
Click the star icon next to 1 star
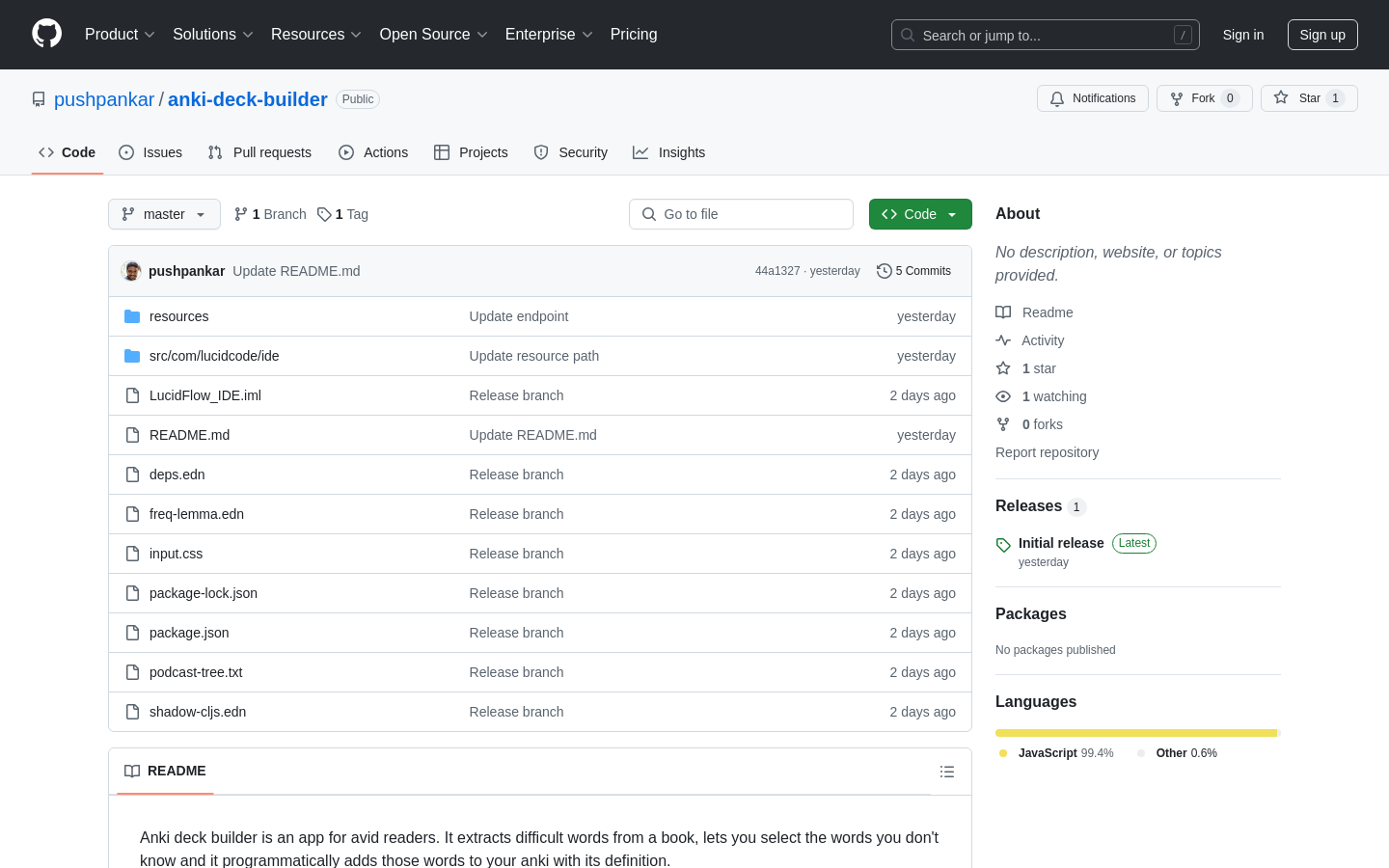pos(1003,368)
